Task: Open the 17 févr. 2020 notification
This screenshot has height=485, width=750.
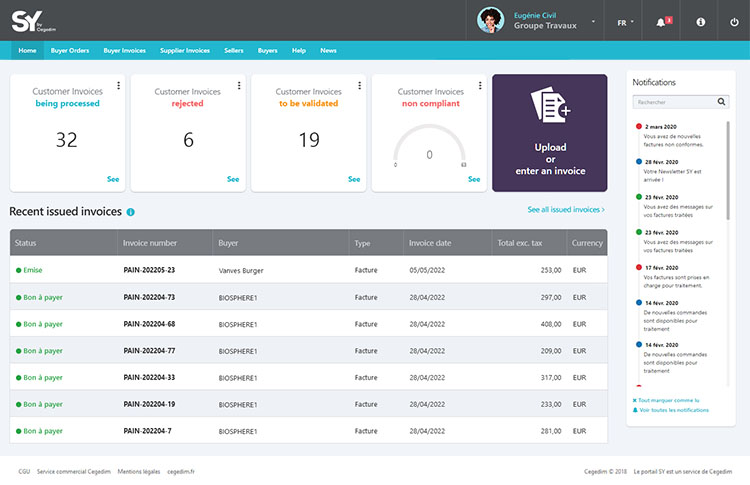Action: pos(673,276)
